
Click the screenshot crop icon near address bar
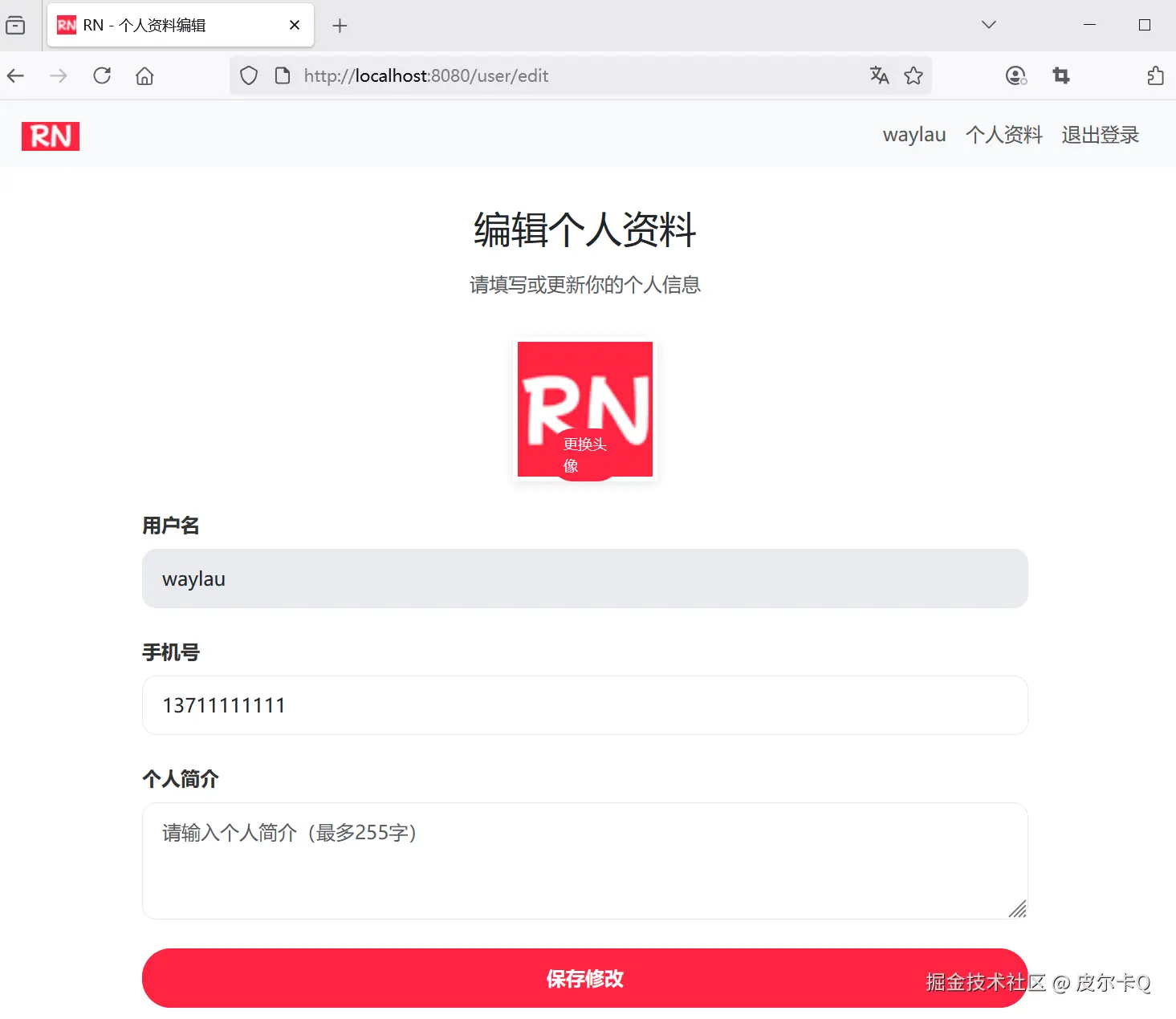click(1060, 75)
